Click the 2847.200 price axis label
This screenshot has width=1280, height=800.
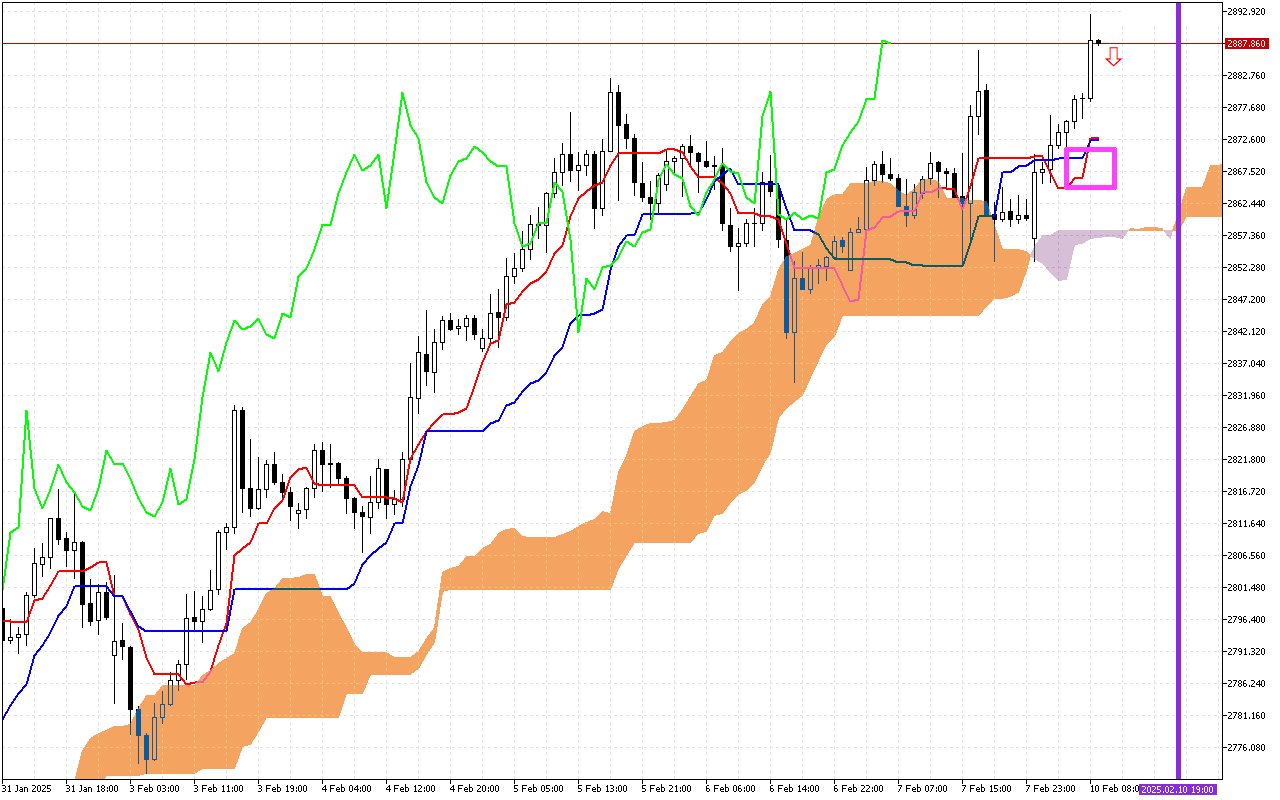tap(1245, 299)
